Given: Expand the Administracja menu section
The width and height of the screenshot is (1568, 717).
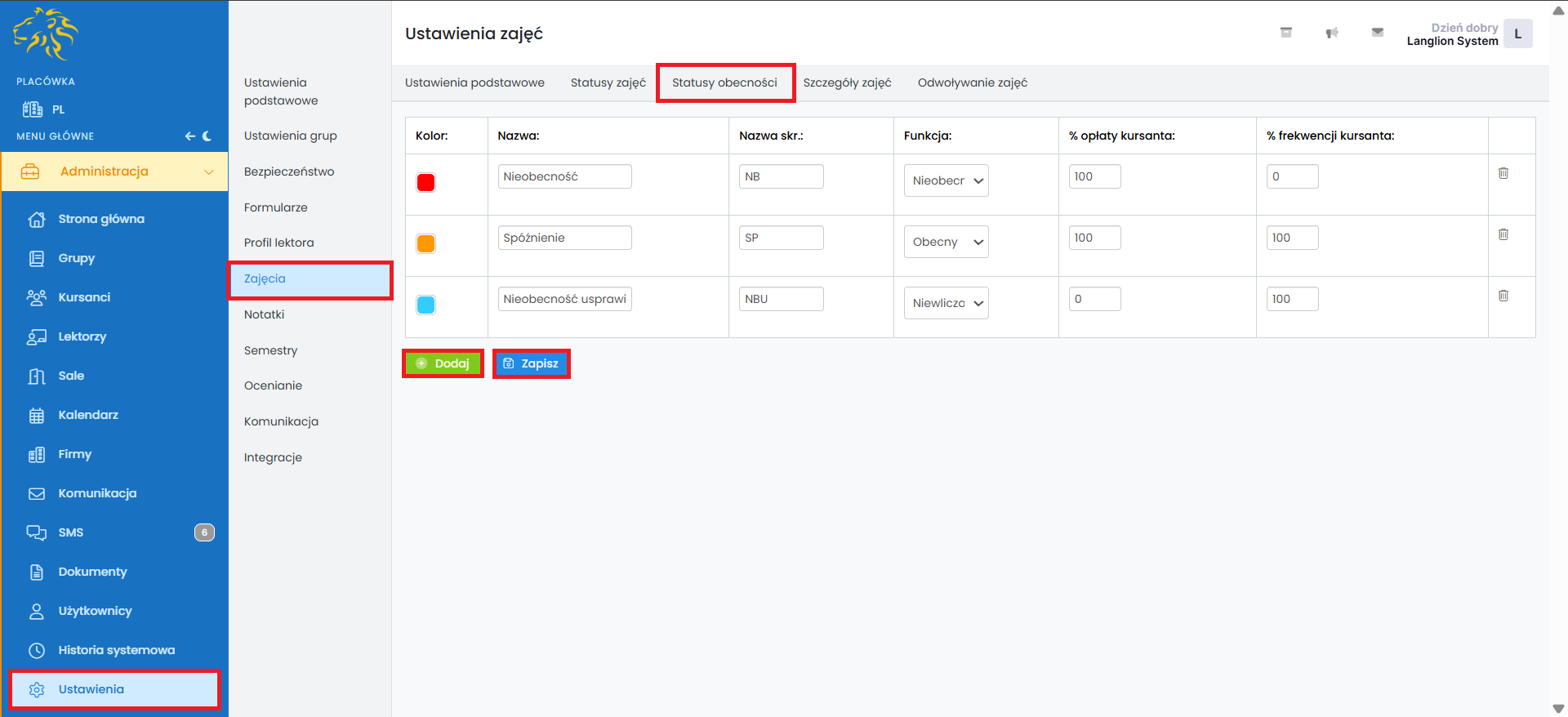Looking at the screenshot, I should (x=114, y=171).
